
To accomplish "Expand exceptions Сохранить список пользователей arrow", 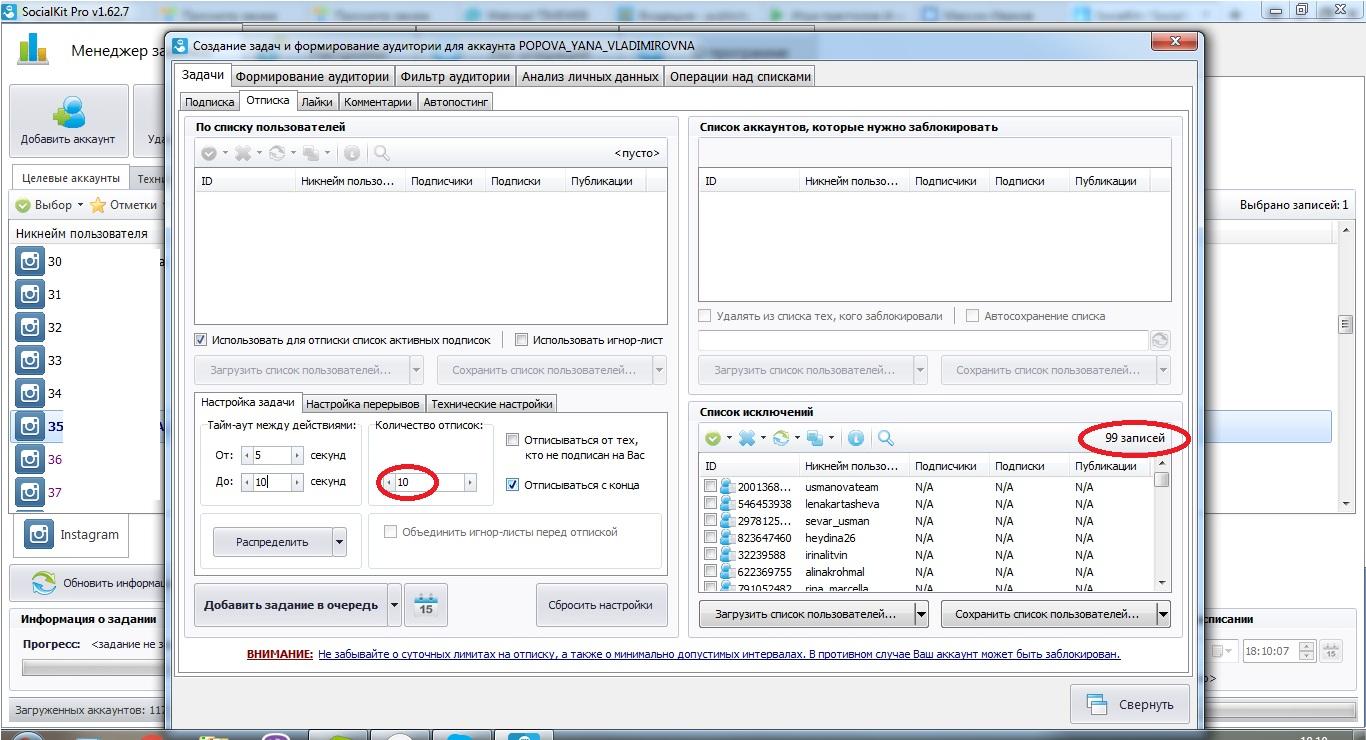I will (x=1163, y=614).
